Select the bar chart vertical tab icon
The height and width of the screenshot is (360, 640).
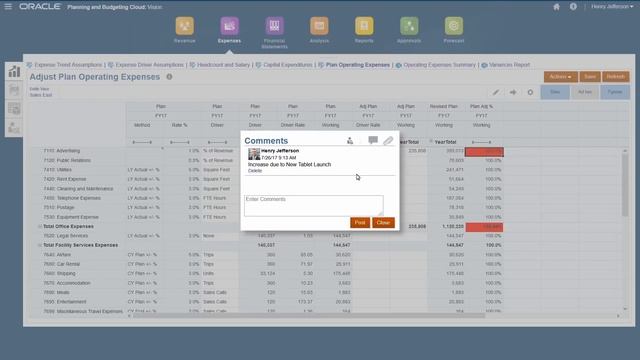pyautogui.click(x=14, y=71)
